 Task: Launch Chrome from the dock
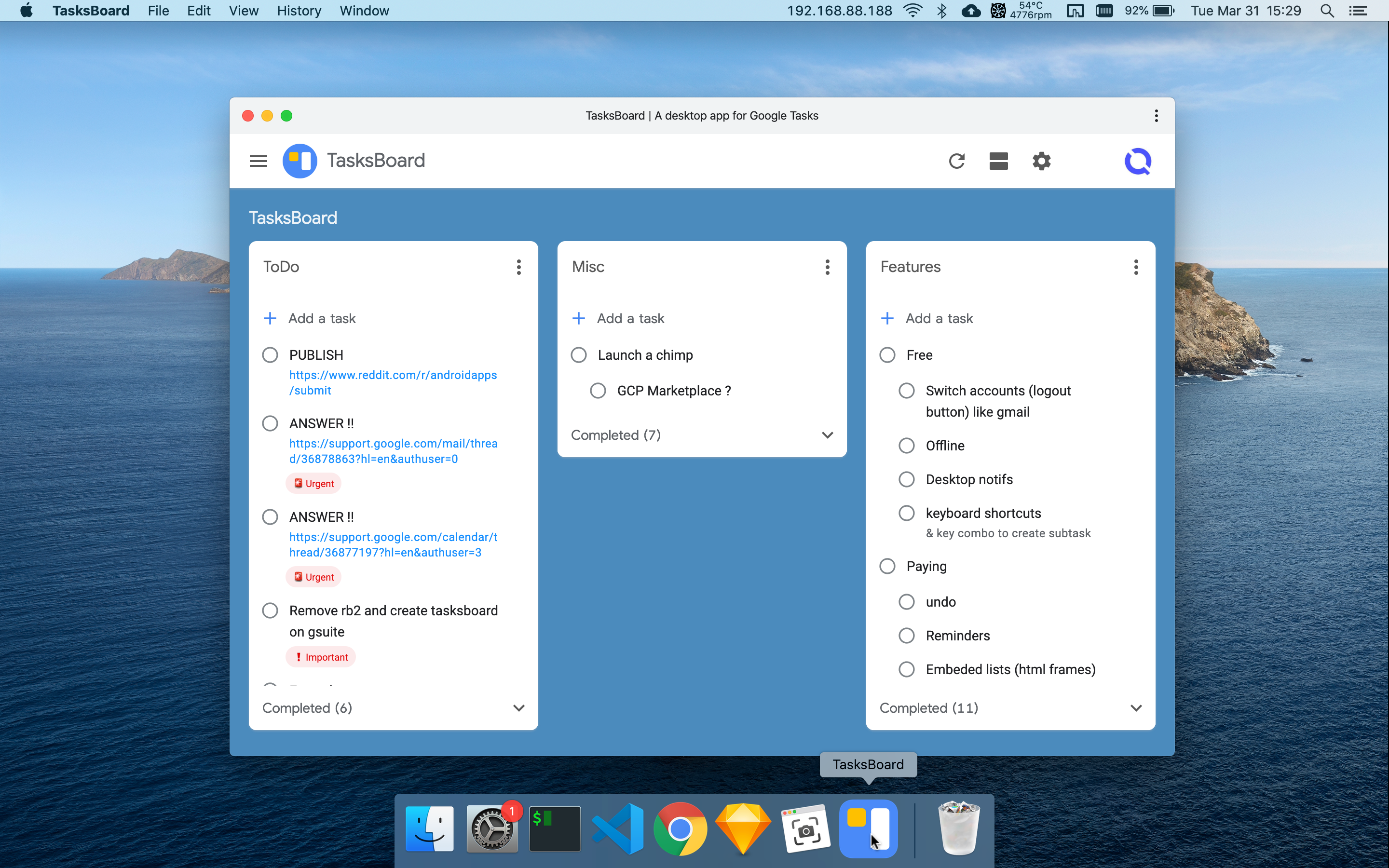click(x=680, y=829)
